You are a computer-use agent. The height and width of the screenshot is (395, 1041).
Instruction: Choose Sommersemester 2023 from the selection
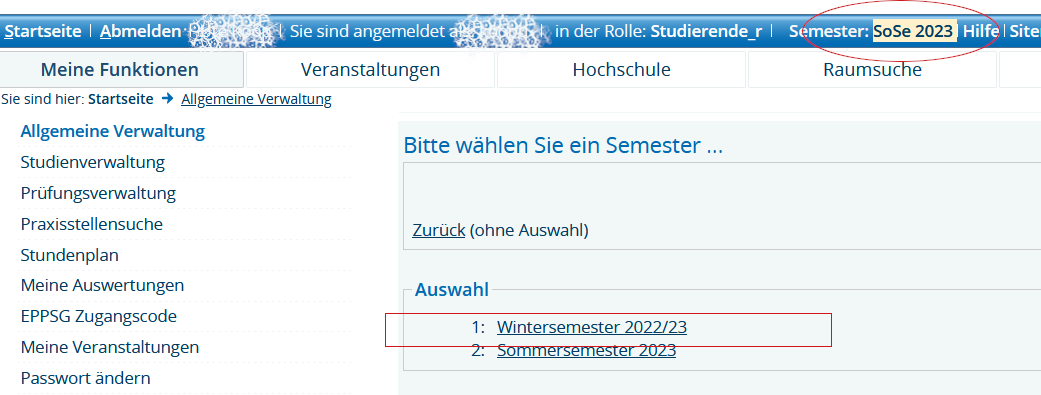click(586, 350)
